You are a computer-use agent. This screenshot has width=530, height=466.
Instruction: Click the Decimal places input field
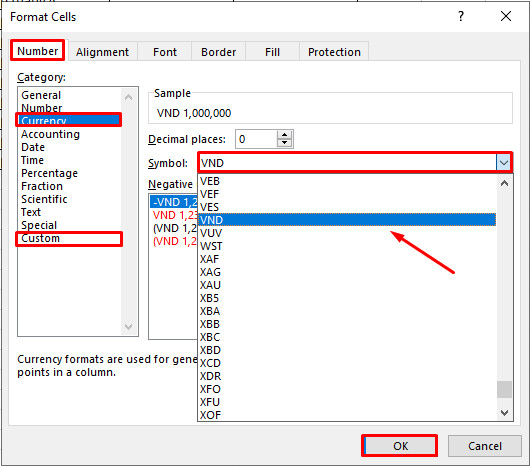[257, 139]
